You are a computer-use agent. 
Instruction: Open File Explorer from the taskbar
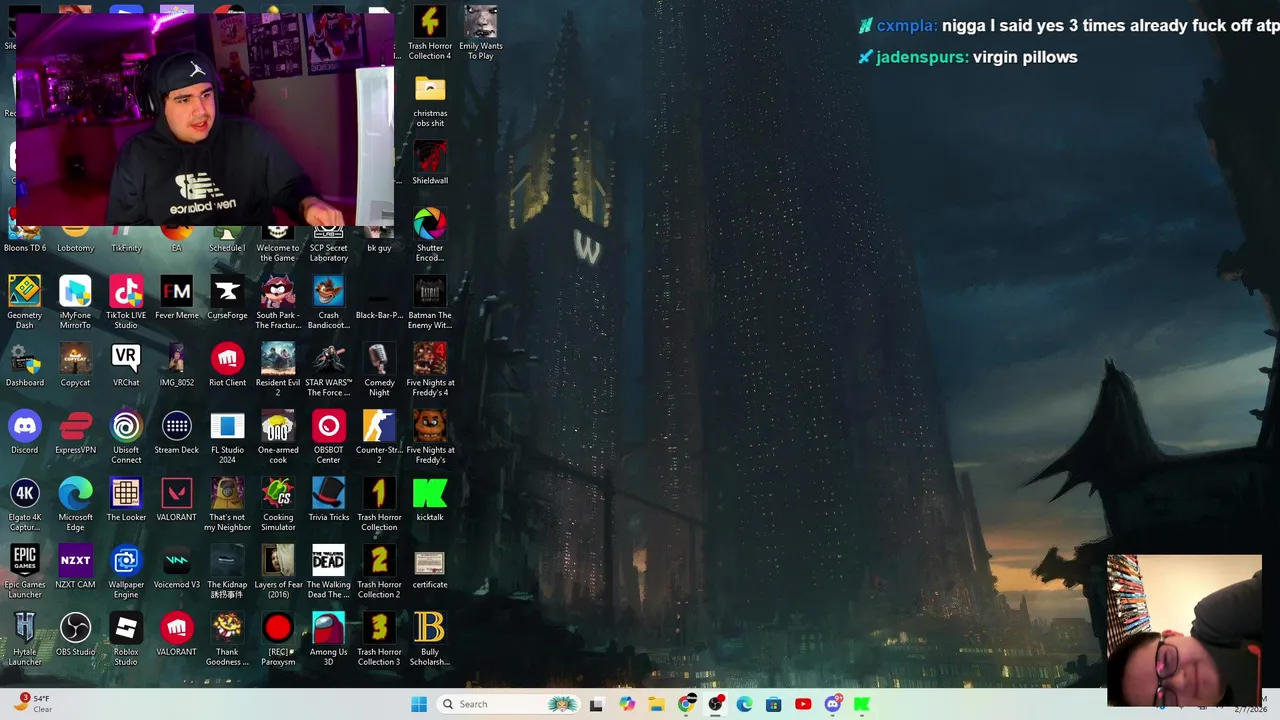656,704
